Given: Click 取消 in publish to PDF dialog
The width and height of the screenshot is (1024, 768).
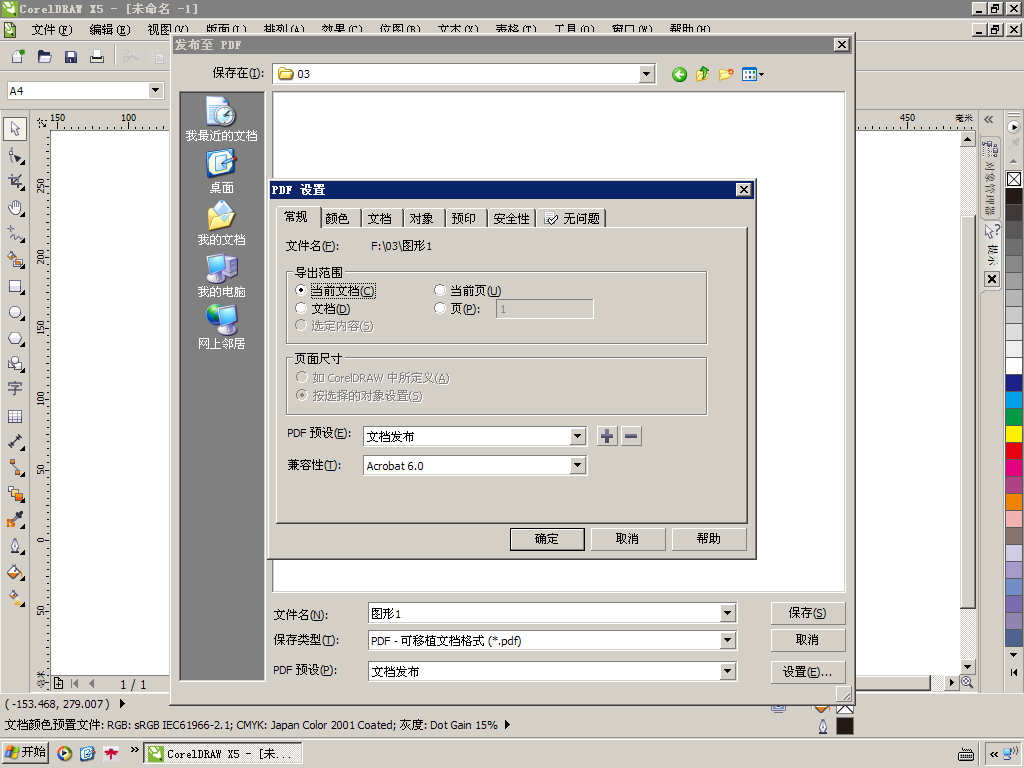Looking at the screenshot, I should pyautogui.click(x=808, y=640).
